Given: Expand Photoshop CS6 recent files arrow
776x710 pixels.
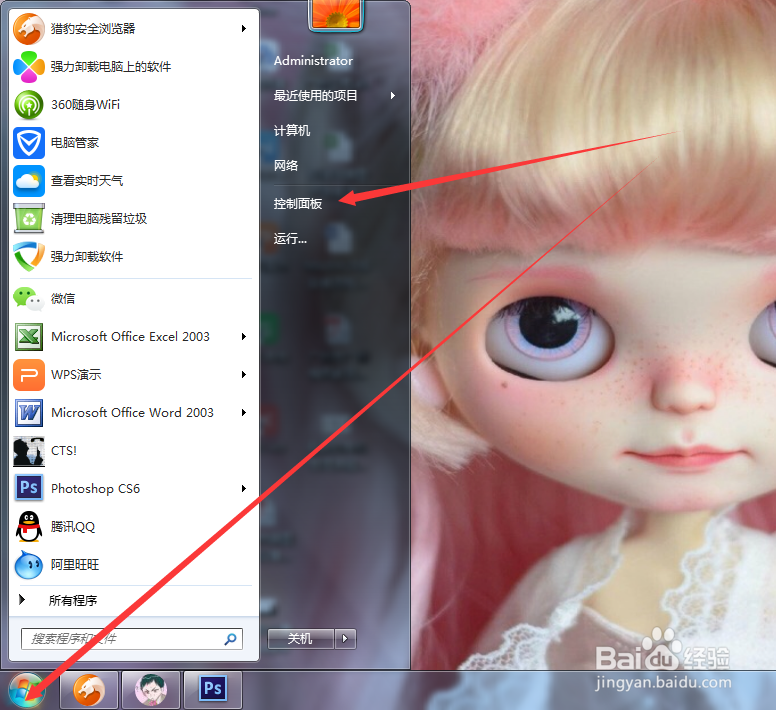Looking at the screenshot, I should pyautogui.click(x=243, y=489).
